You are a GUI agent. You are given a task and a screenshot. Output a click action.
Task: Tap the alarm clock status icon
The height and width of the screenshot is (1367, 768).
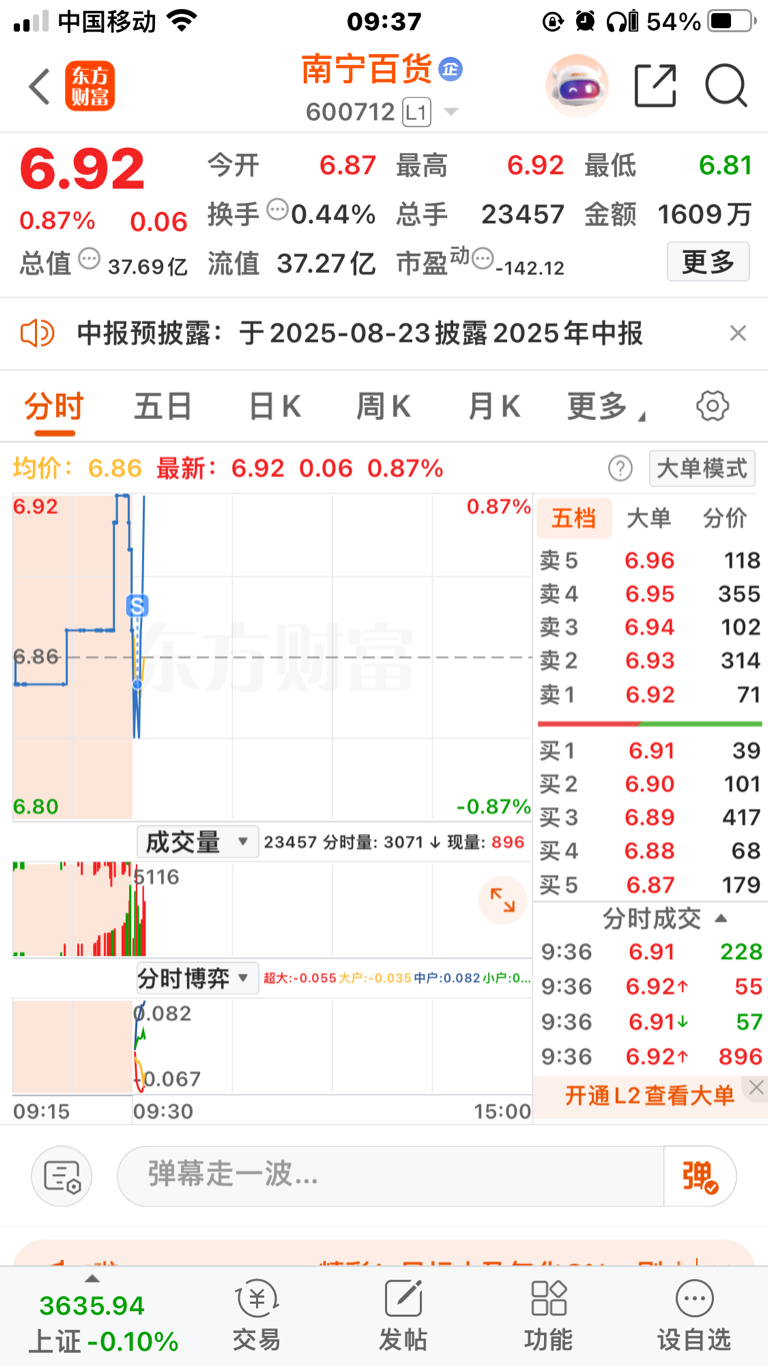[x=586, y=21]
